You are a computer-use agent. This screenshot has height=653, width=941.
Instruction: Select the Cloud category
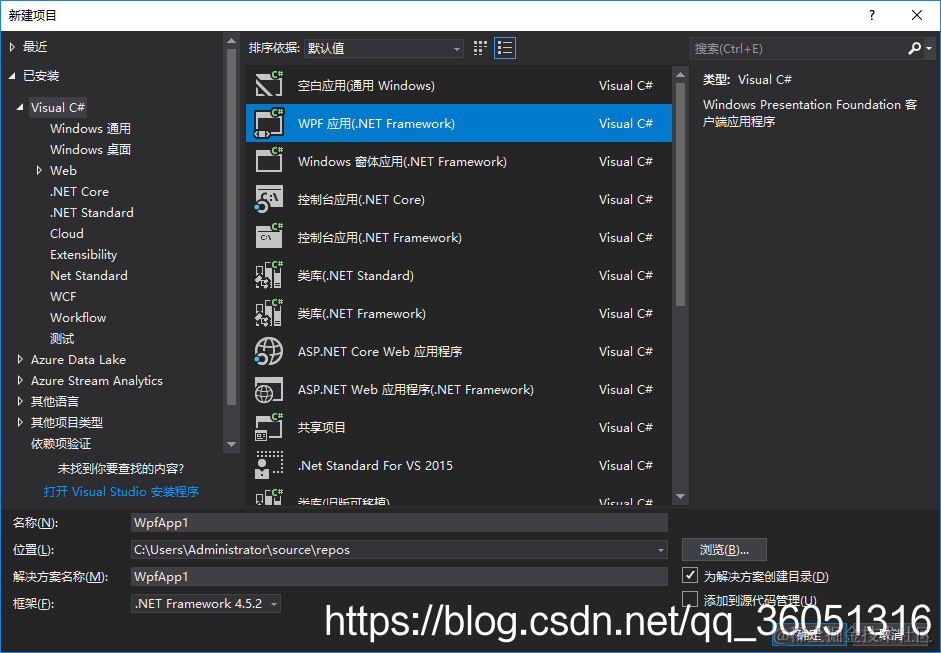click(67, 233)
